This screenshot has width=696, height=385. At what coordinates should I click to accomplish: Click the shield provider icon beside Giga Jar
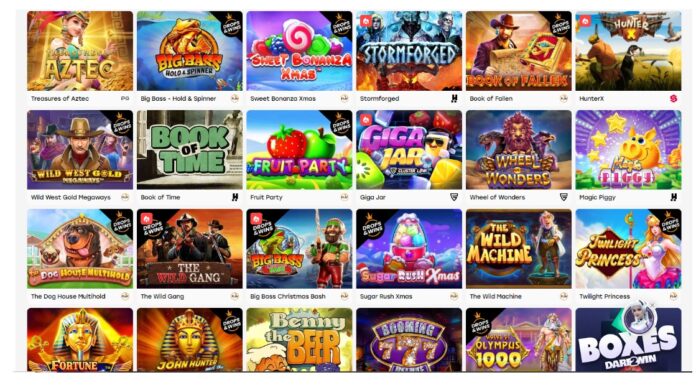coord(454,197)
